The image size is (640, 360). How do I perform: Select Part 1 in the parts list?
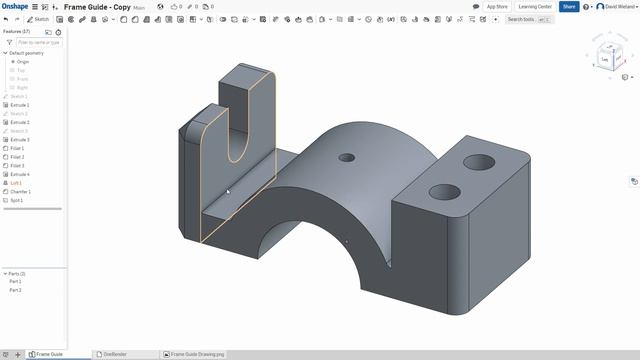point(16,281)
